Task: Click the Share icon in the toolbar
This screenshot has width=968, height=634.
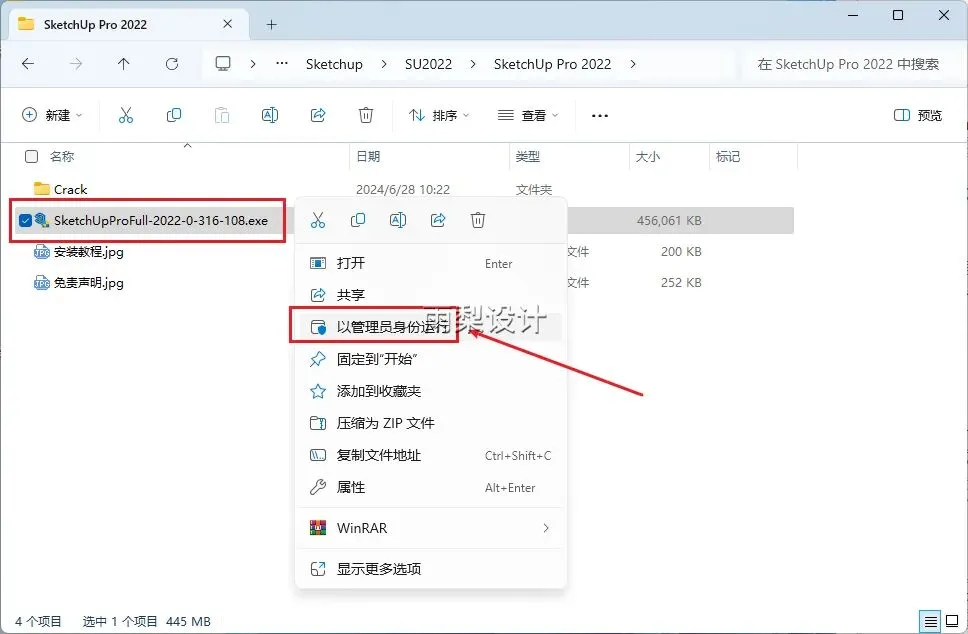Action: coord(318,115)
